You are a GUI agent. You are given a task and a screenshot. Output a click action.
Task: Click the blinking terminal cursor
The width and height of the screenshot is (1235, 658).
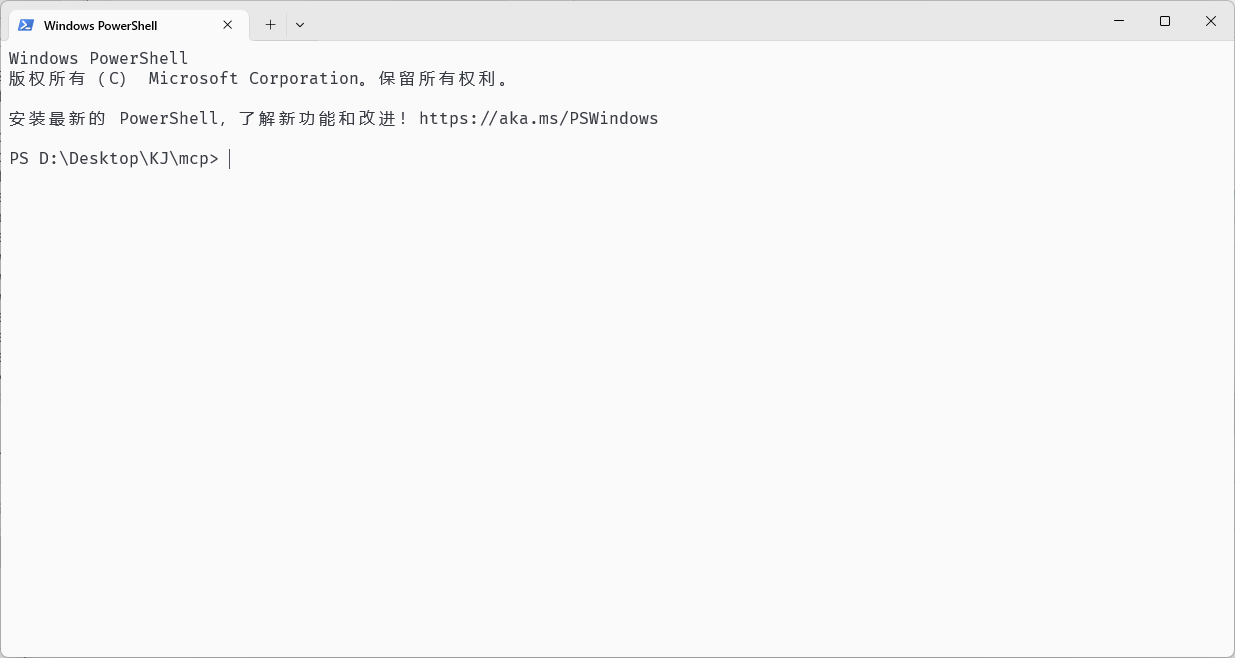[230, 158]
